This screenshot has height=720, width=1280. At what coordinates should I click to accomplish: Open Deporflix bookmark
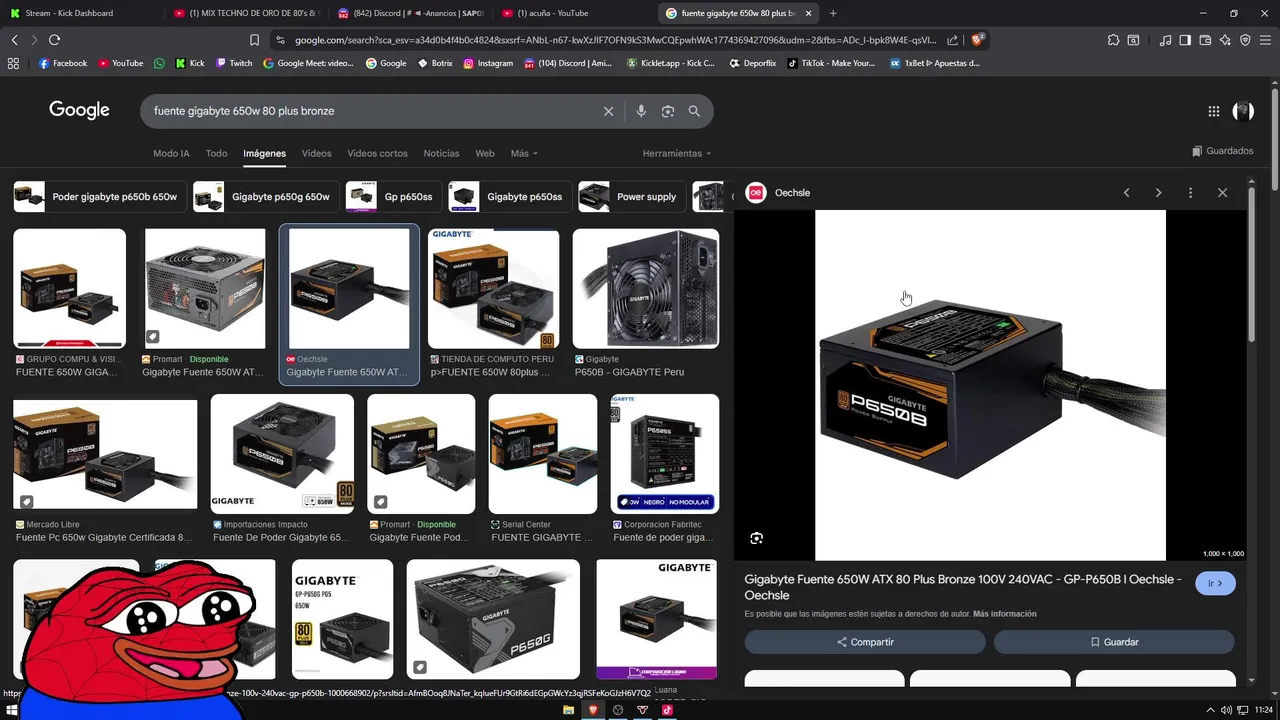[x=752, y=63]
